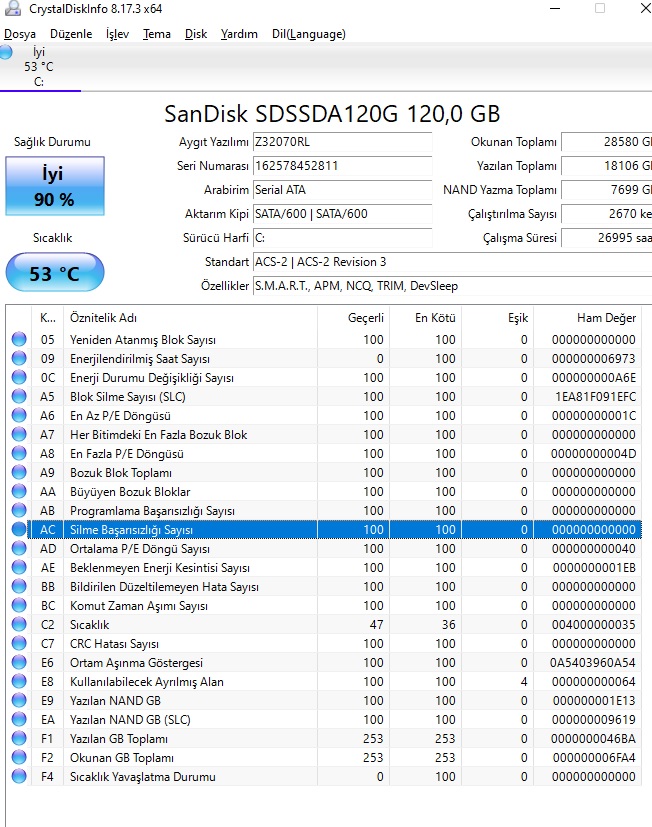652x827 pixels.
Task: Open the İşlev menu
Action: point(117,34)
